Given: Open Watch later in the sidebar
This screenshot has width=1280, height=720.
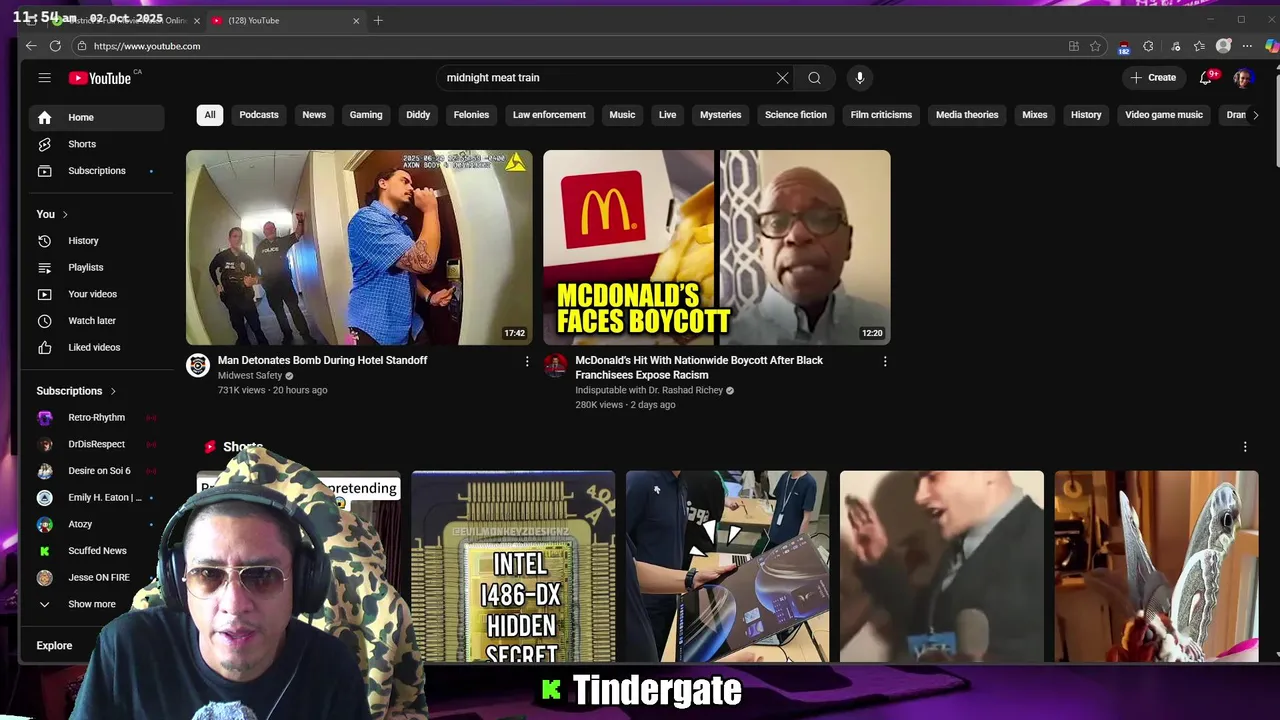Looking at the screenshot, I should (x=96, y=321).
